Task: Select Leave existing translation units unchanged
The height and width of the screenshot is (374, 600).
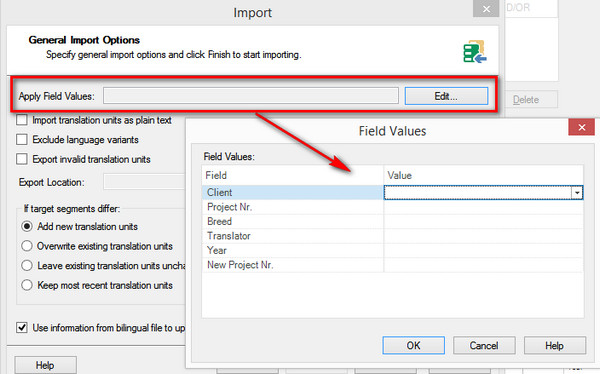Action: [27, 265]
